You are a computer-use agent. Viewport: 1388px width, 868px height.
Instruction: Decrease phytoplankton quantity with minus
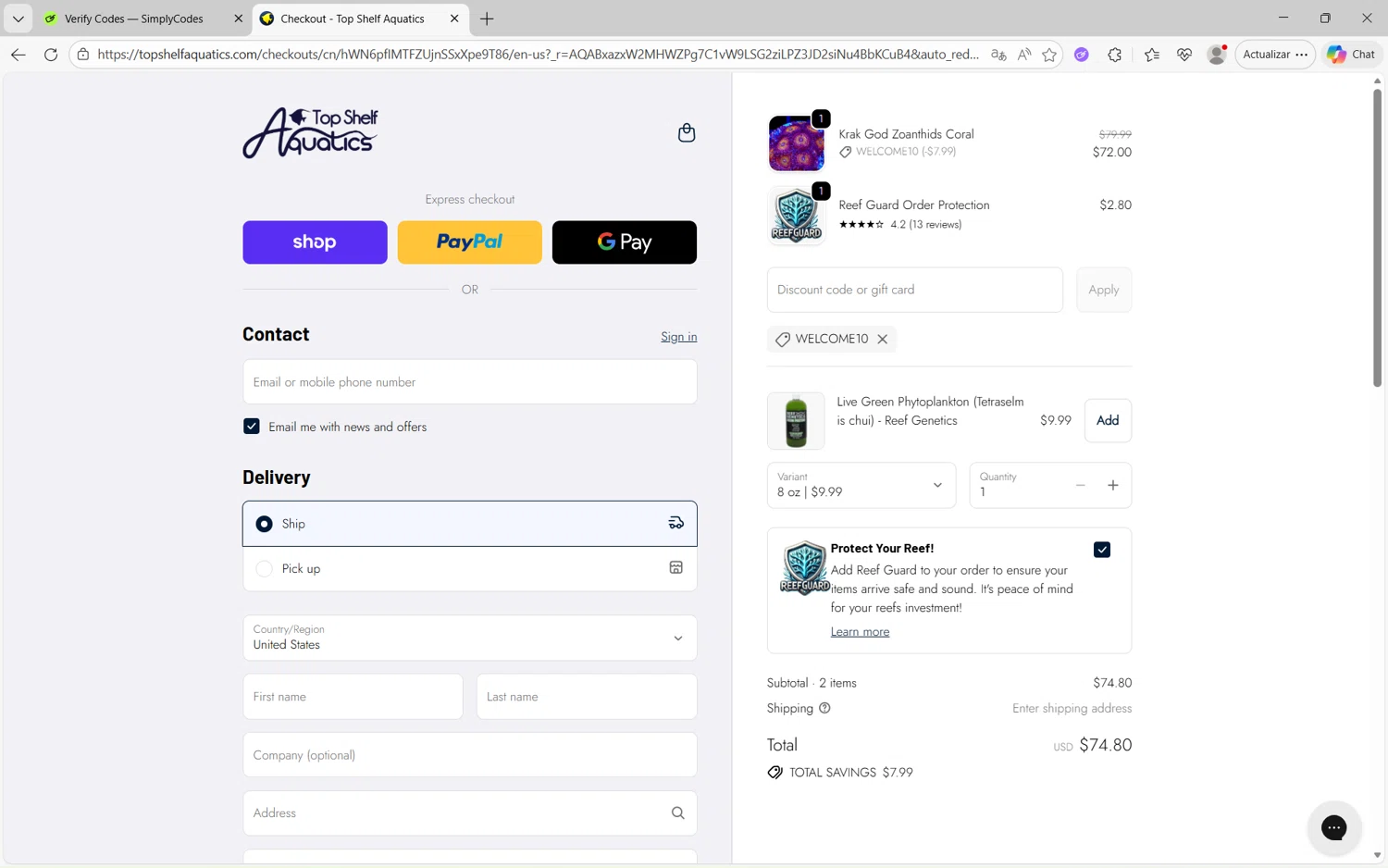(1080, 485)
